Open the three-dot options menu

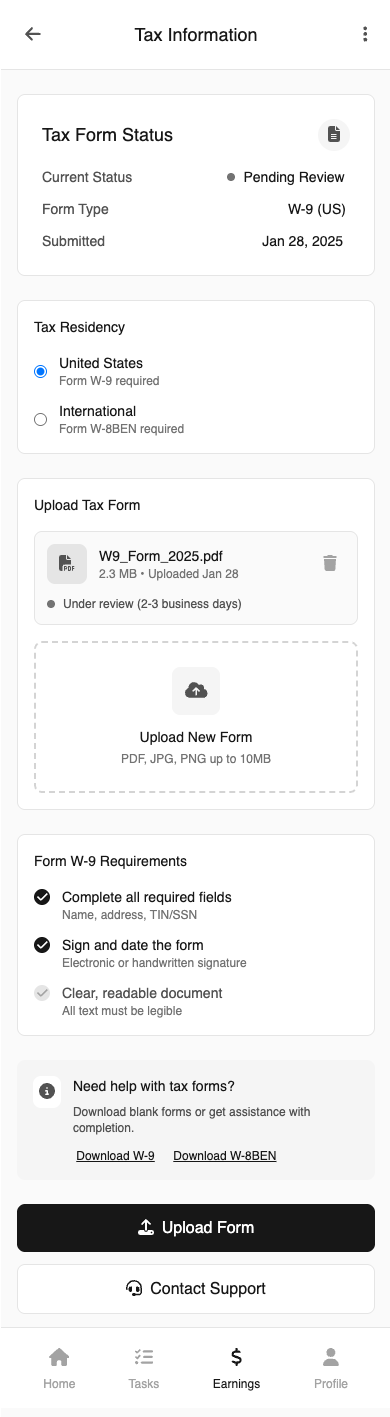click(x=364, y=34)
